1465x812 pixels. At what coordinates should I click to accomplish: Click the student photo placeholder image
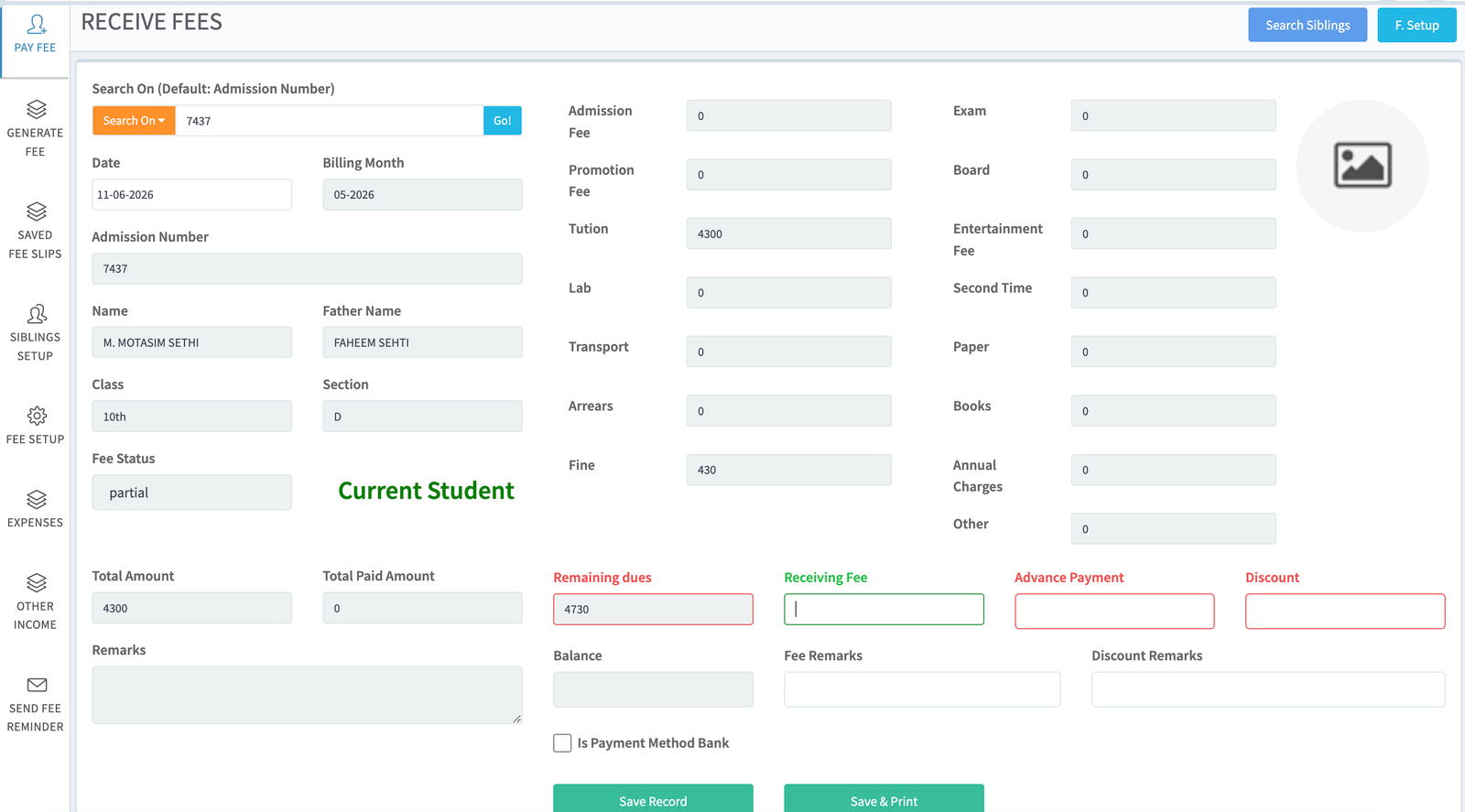(x=1362, y=166)
